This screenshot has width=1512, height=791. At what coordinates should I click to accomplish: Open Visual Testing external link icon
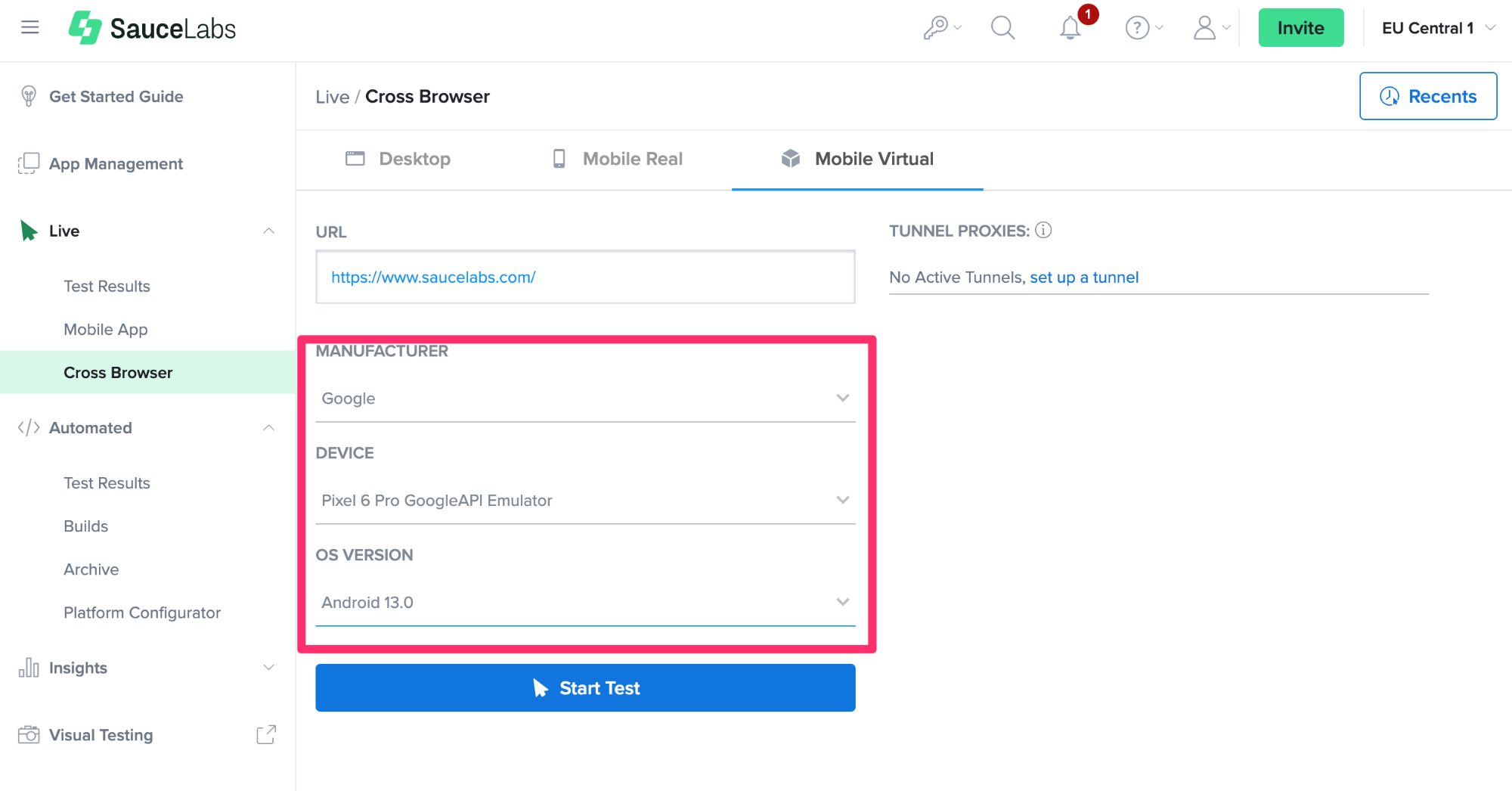(266, 734)
